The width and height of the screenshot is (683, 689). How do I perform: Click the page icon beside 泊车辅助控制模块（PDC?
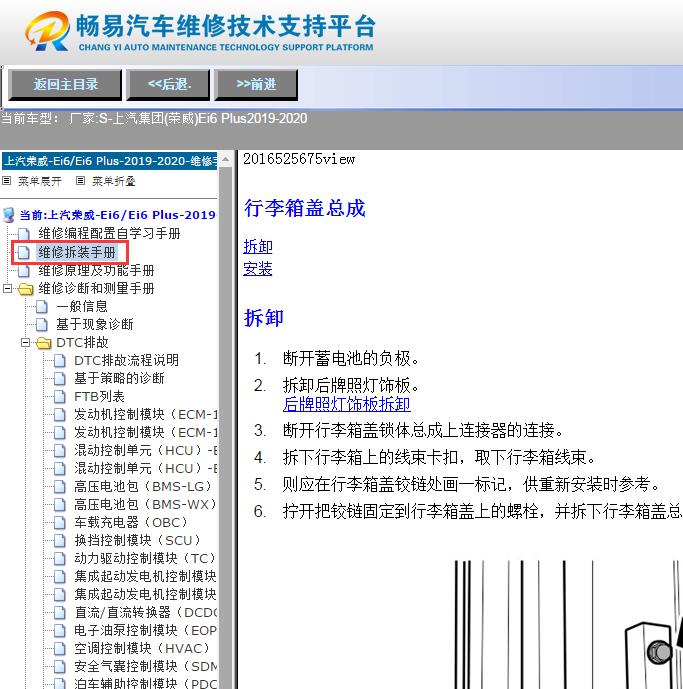click(60, 684)
